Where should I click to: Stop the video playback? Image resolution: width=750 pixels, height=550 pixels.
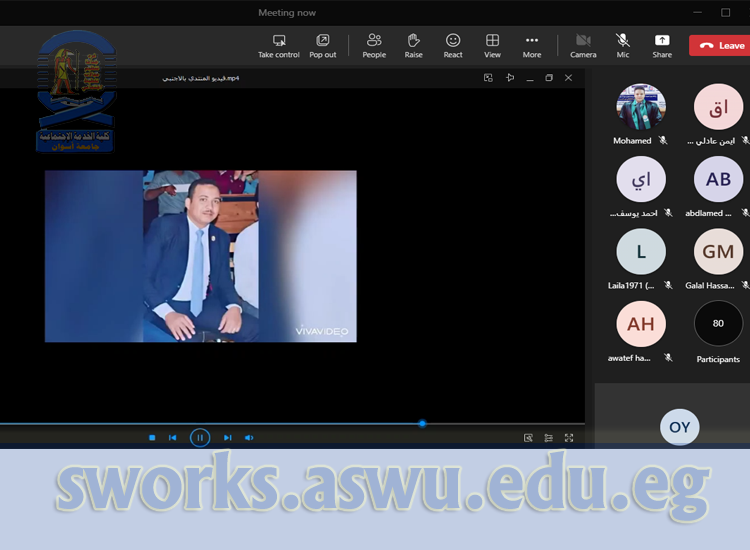(x=152, y=437)
